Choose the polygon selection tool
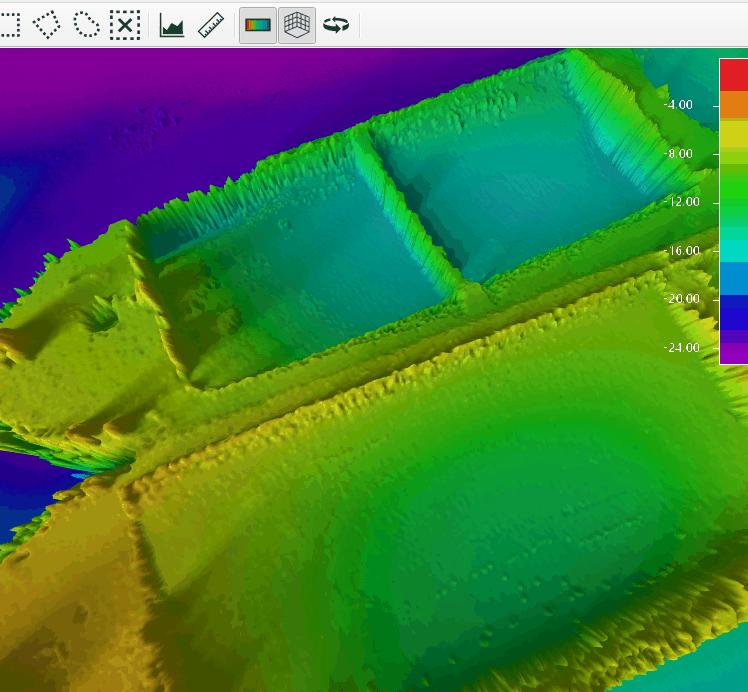Viewport: 748px width, 692px height. 46,25
